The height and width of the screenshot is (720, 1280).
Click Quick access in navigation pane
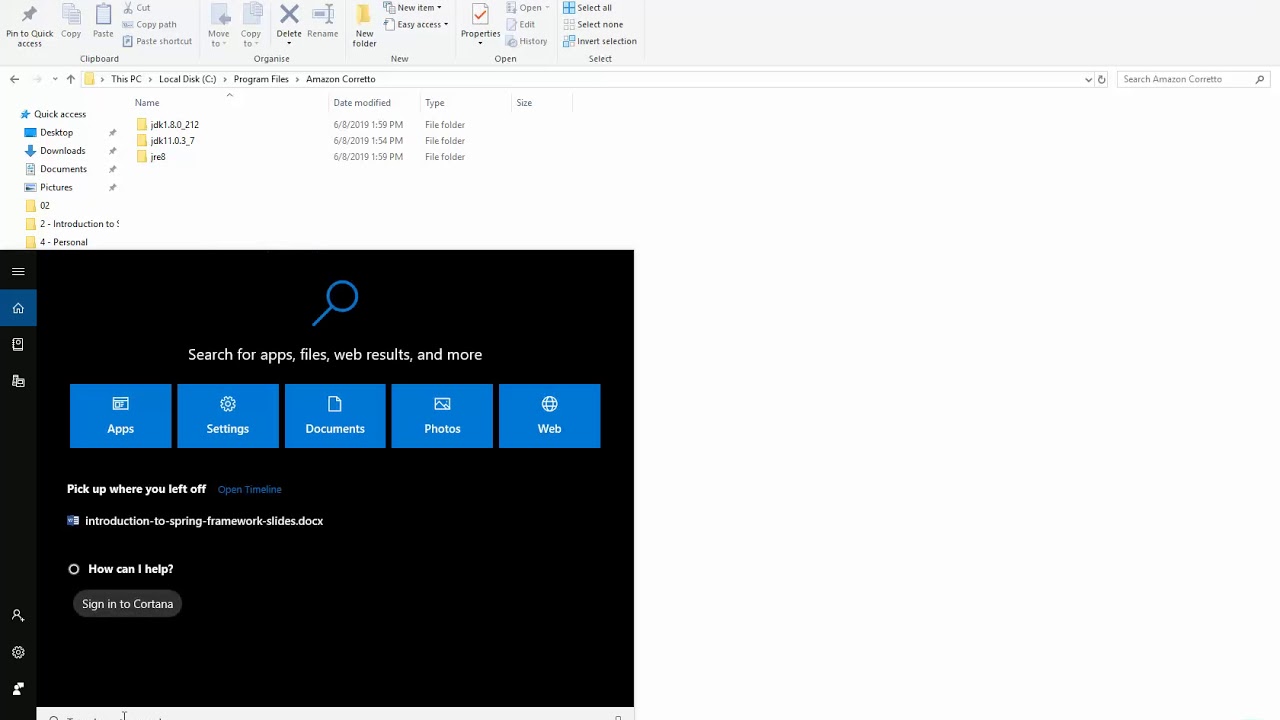[60, 114]
